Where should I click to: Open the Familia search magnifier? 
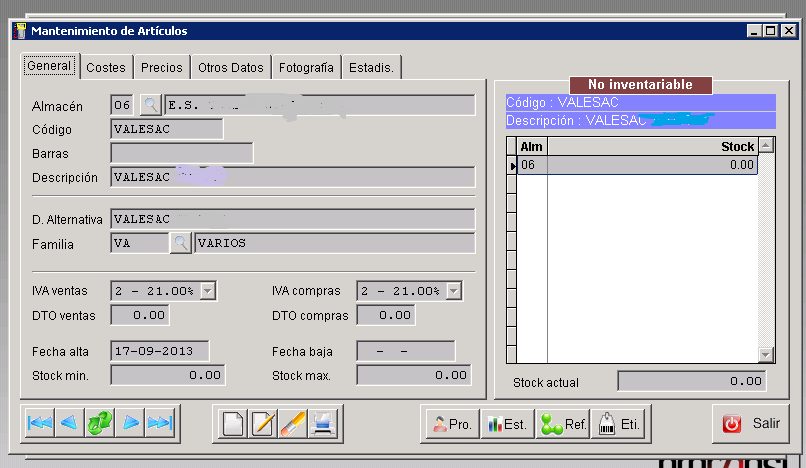click(x=180, y=242)
